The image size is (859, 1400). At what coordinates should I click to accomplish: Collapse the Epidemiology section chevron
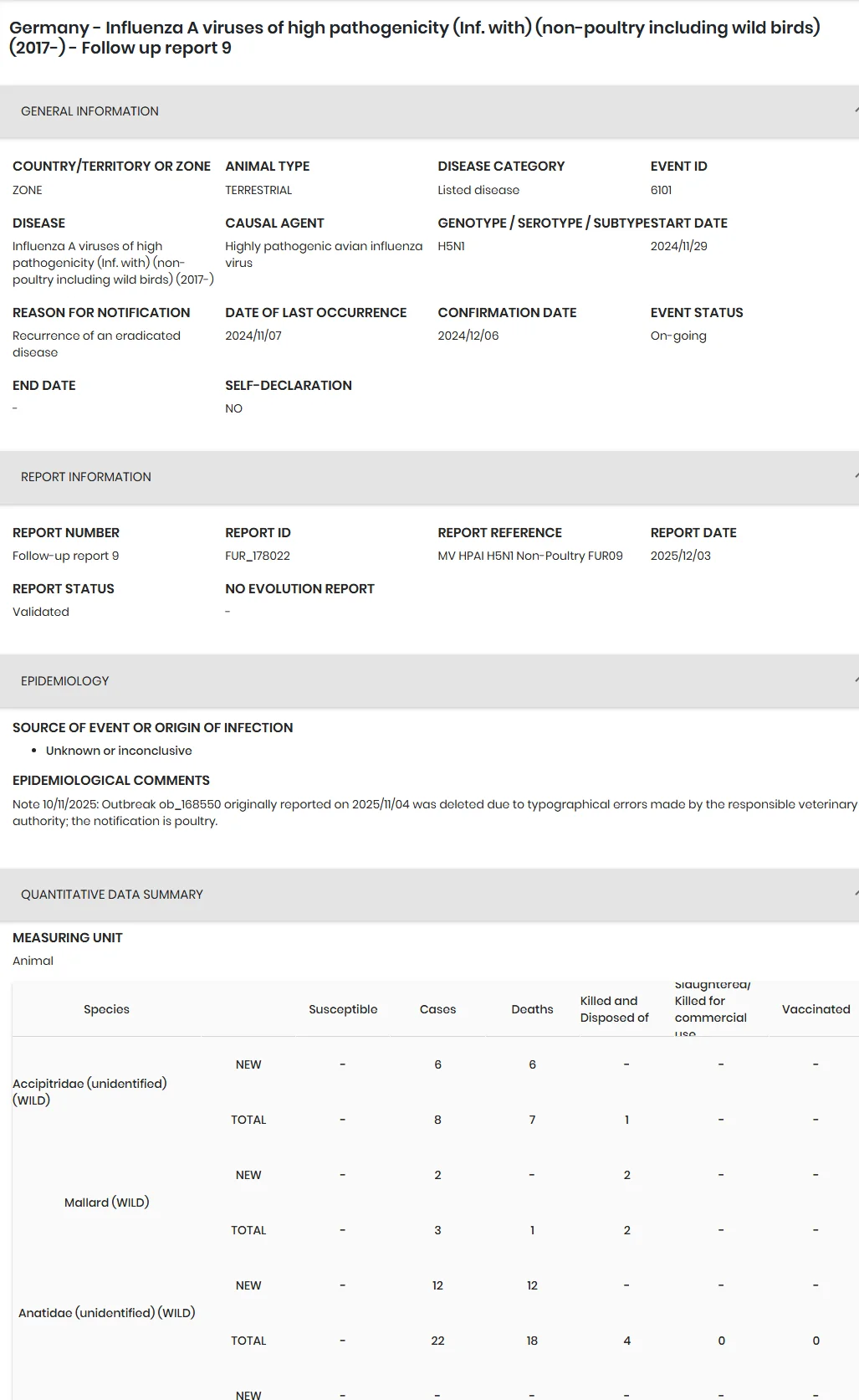point(856,680)
